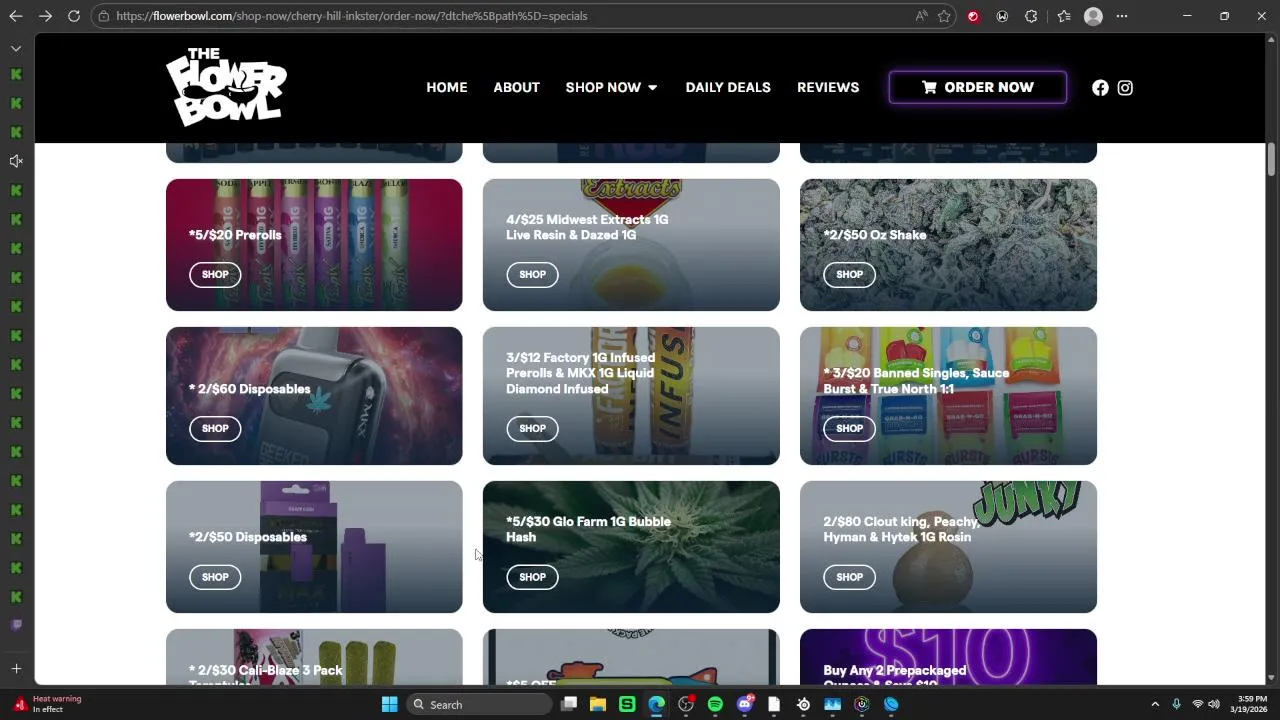Click The Flower Bowl logo
Viewport: 1280px width, 720px height.
(226, 87)
